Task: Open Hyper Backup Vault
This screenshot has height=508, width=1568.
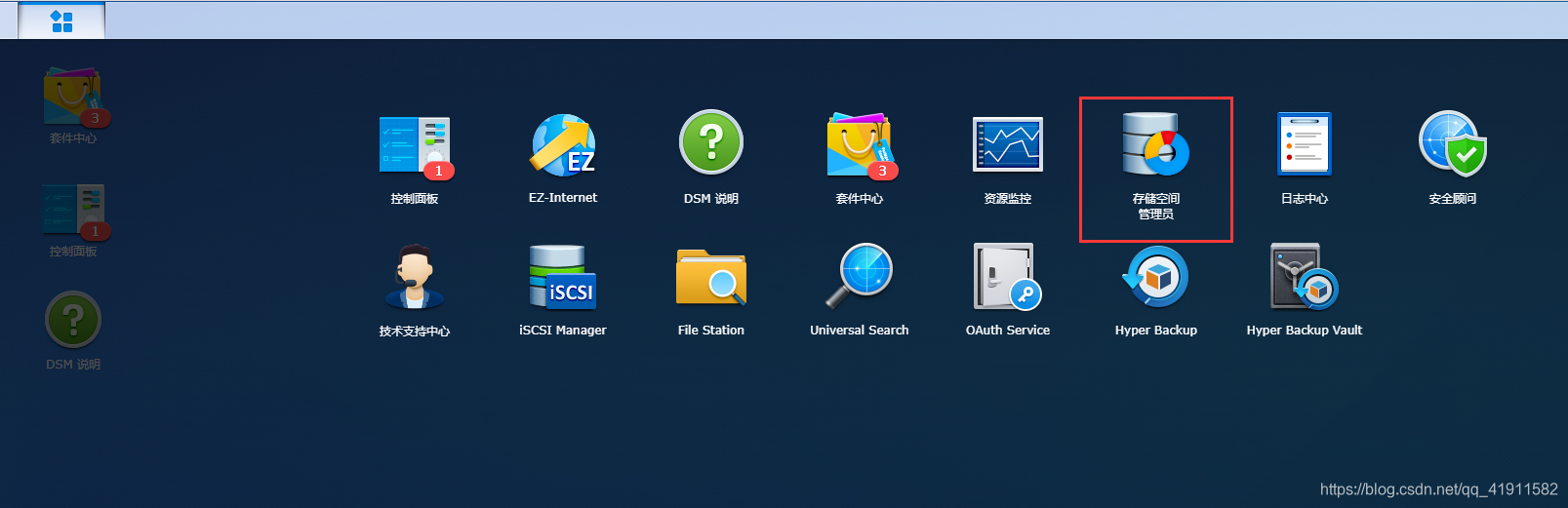Action: [1305, 277]
